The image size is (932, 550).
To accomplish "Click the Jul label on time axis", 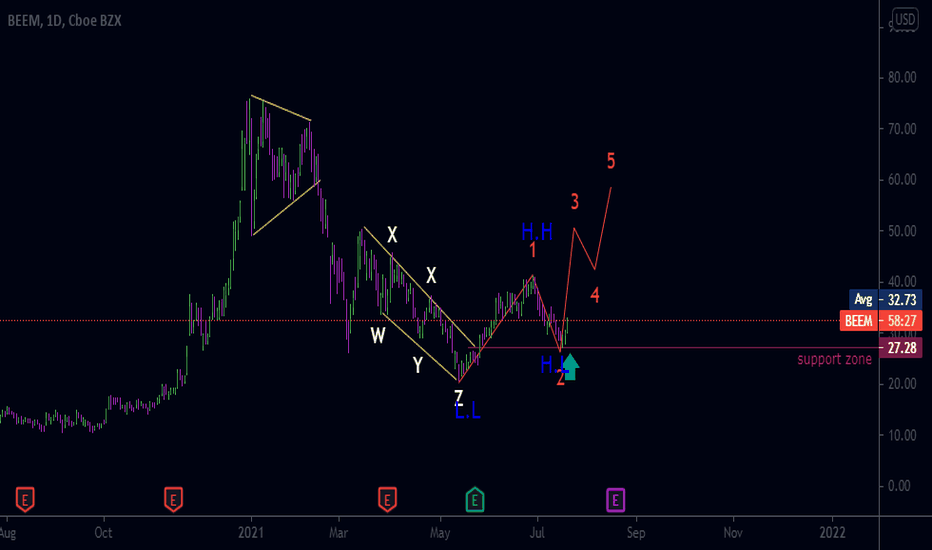I will [x=537, y=532].
